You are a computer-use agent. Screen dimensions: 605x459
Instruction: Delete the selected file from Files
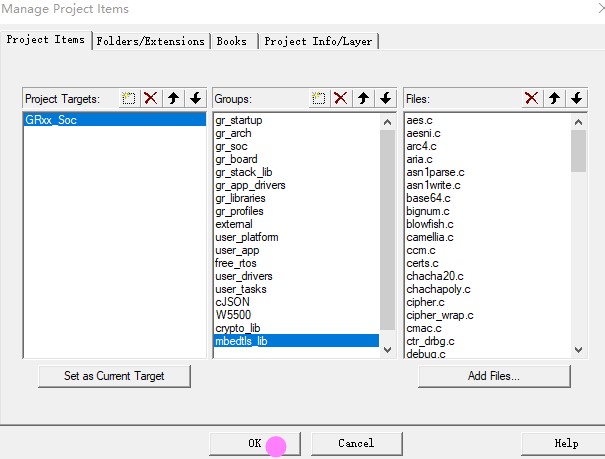tap(531, 98)
